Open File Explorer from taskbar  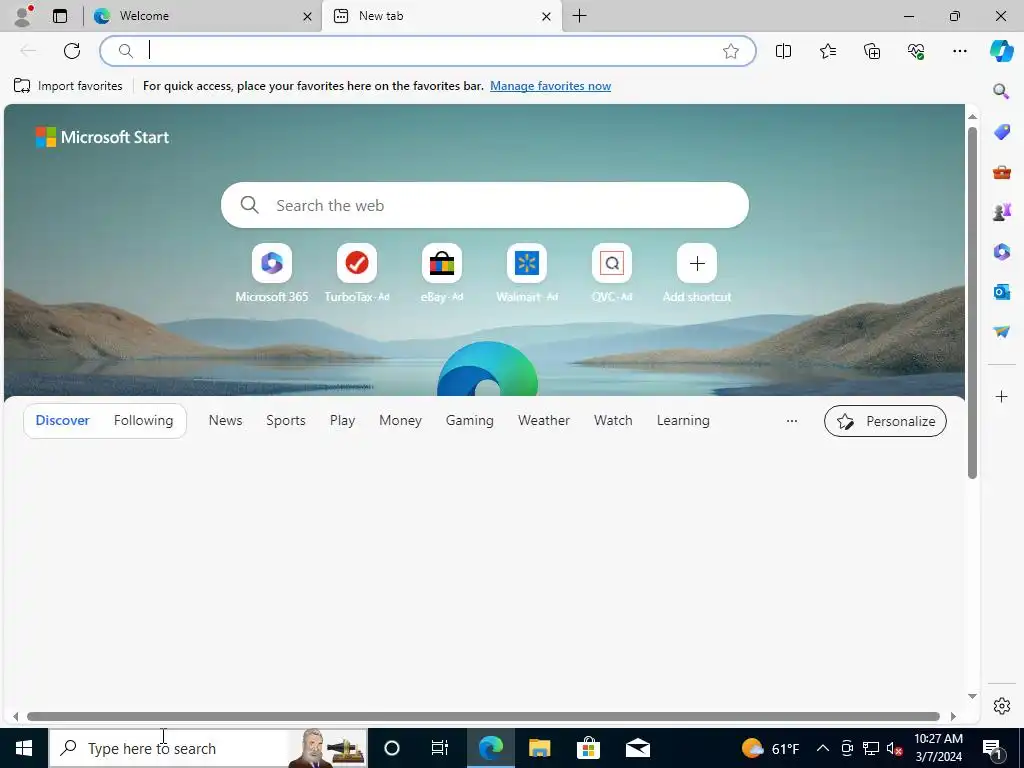click(539, 748)
